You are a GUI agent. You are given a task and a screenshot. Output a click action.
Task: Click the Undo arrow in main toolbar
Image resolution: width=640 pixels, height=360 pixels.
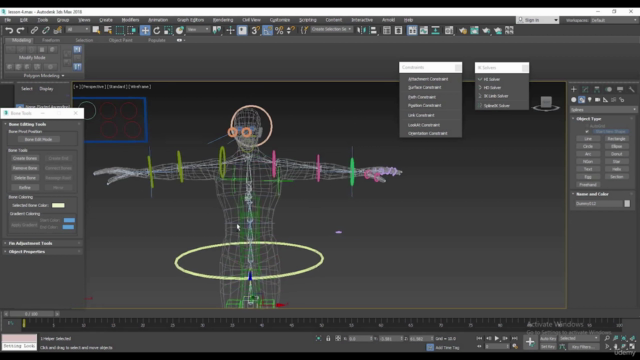[x=9, y=30]
